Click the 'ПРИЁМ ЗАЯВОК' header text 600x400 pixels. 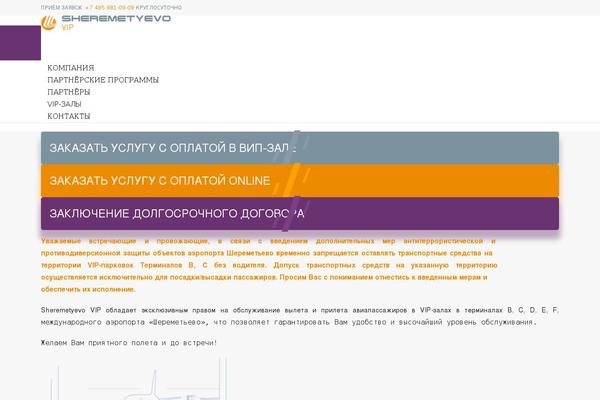click(61, 7)
